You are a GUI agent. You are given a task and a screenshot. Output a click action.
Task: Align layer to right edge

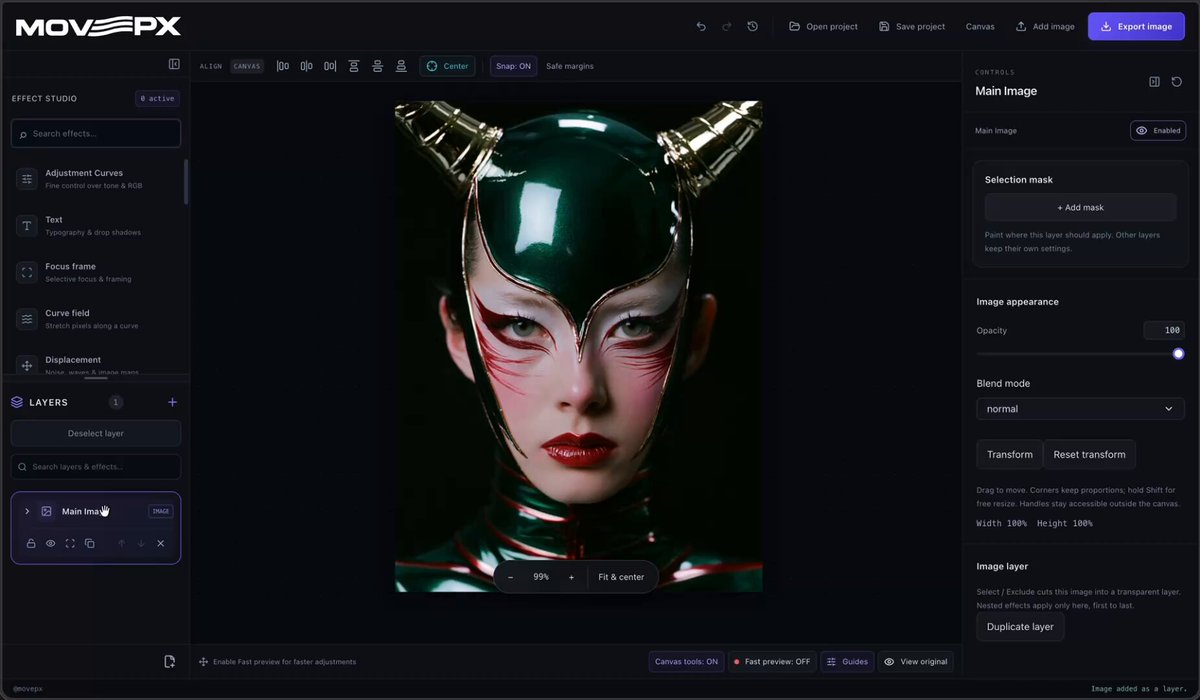tap(330, 66)
